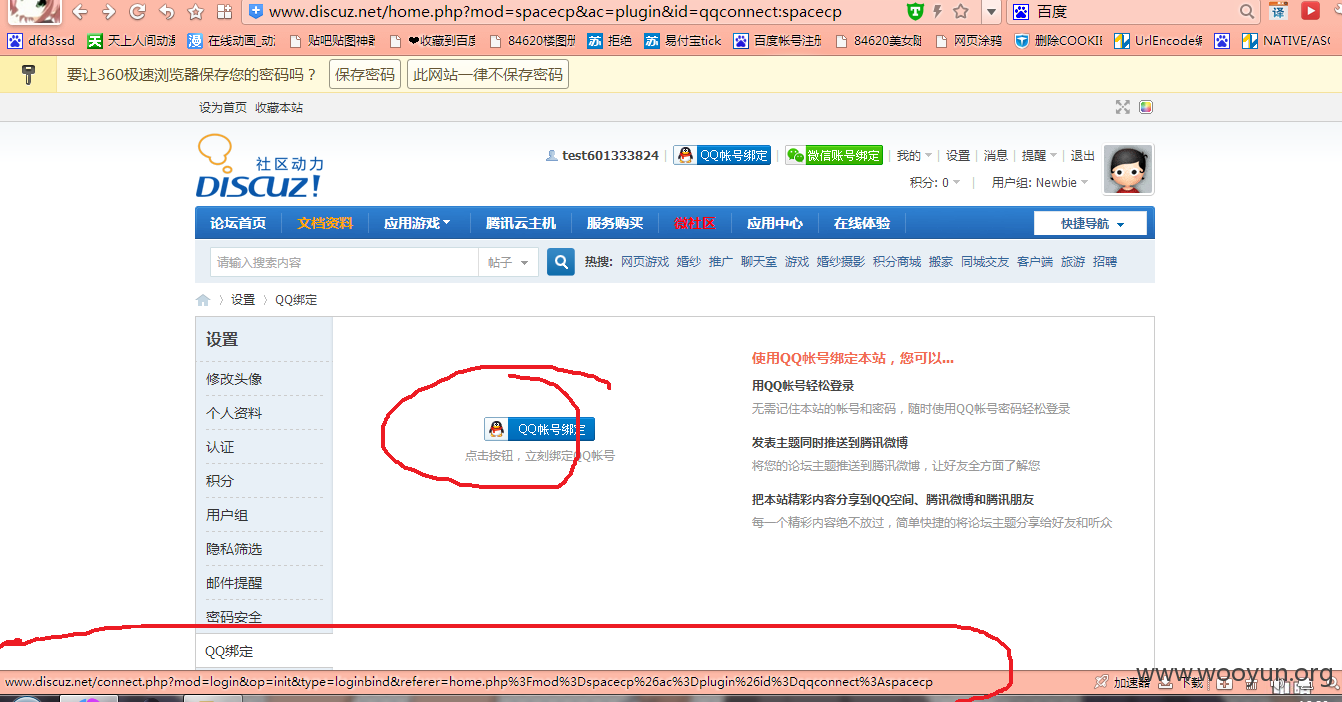Click the header QQ帐号绑定 penguin button

[722, 155]
